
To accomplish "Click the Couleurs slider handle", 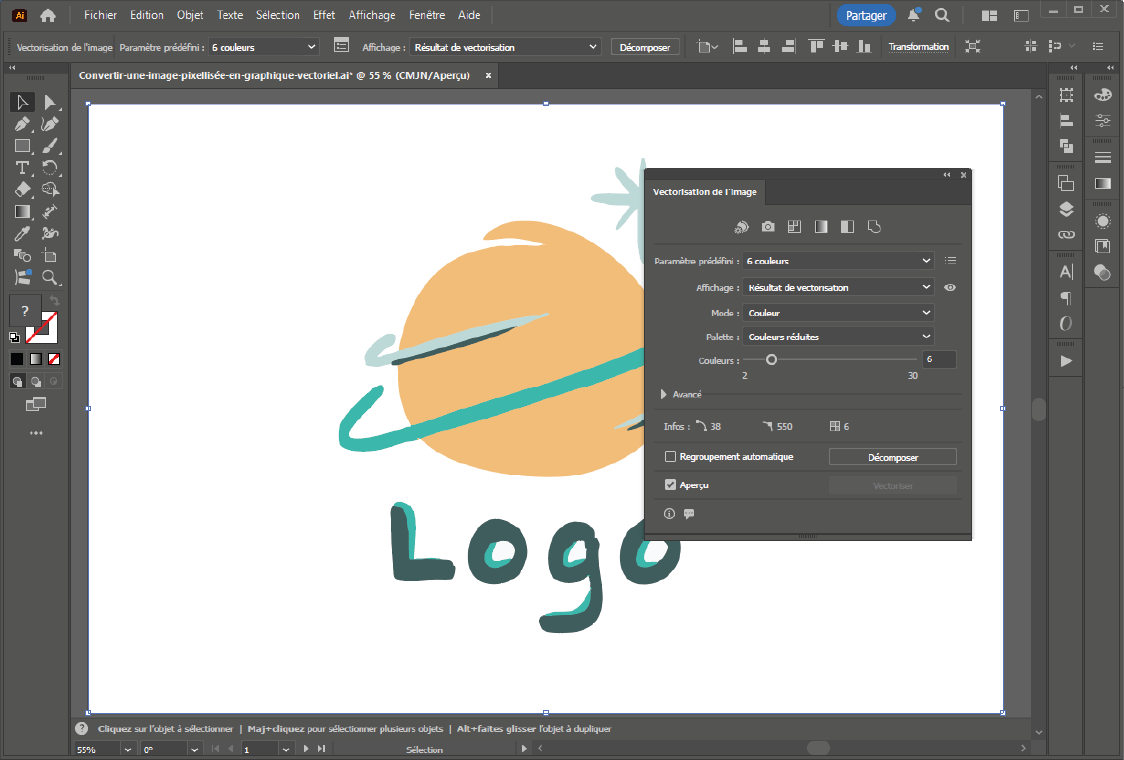I will pos(771,359).
